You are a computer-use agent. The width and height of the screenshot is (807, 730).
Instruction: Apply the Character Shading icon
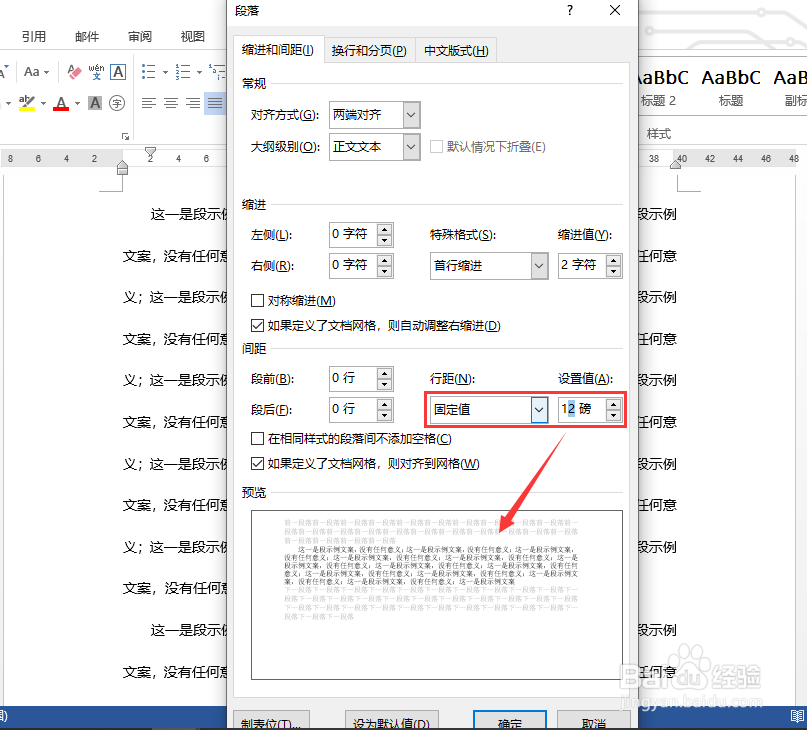click(x=94, y=102)
